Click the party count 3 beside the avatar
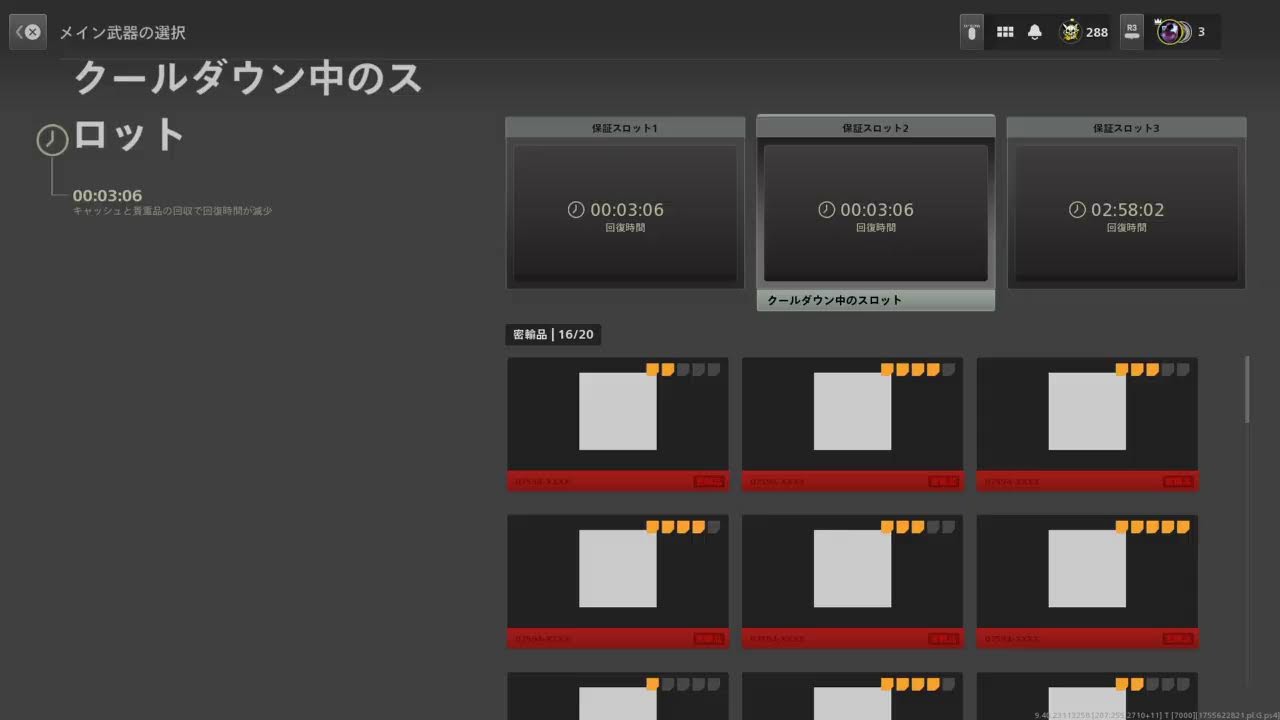 coord(1201,32)
